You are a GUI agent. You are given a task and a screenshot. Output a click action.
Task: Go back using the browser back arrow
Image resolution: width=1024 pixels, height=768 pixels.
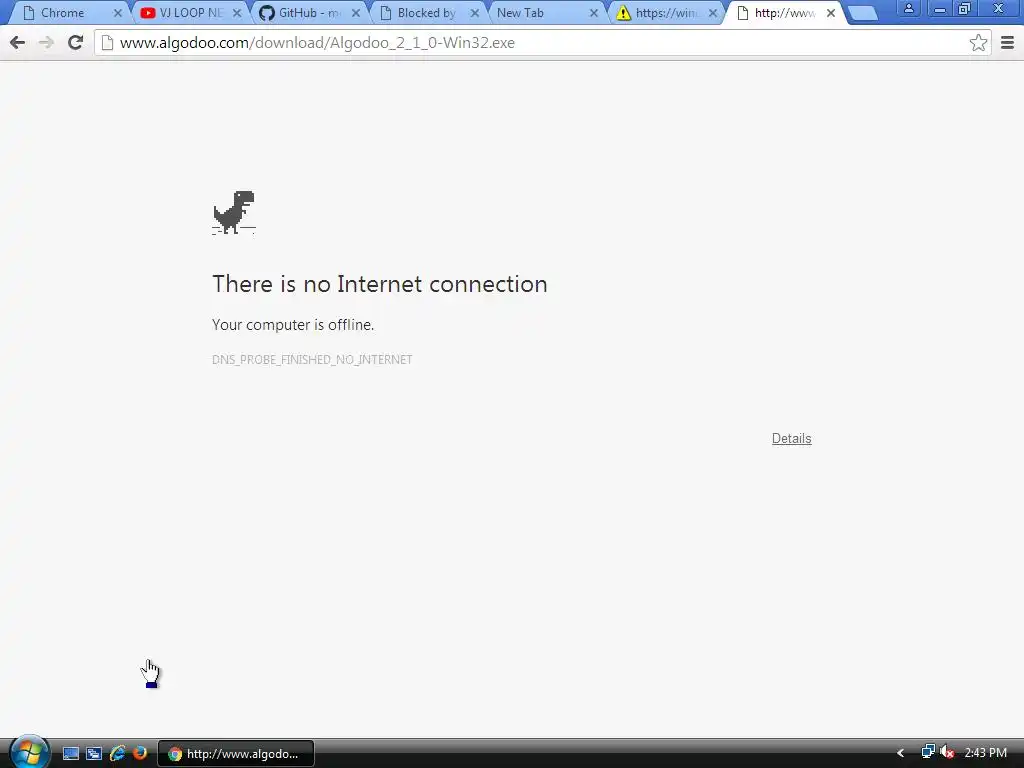18,43
